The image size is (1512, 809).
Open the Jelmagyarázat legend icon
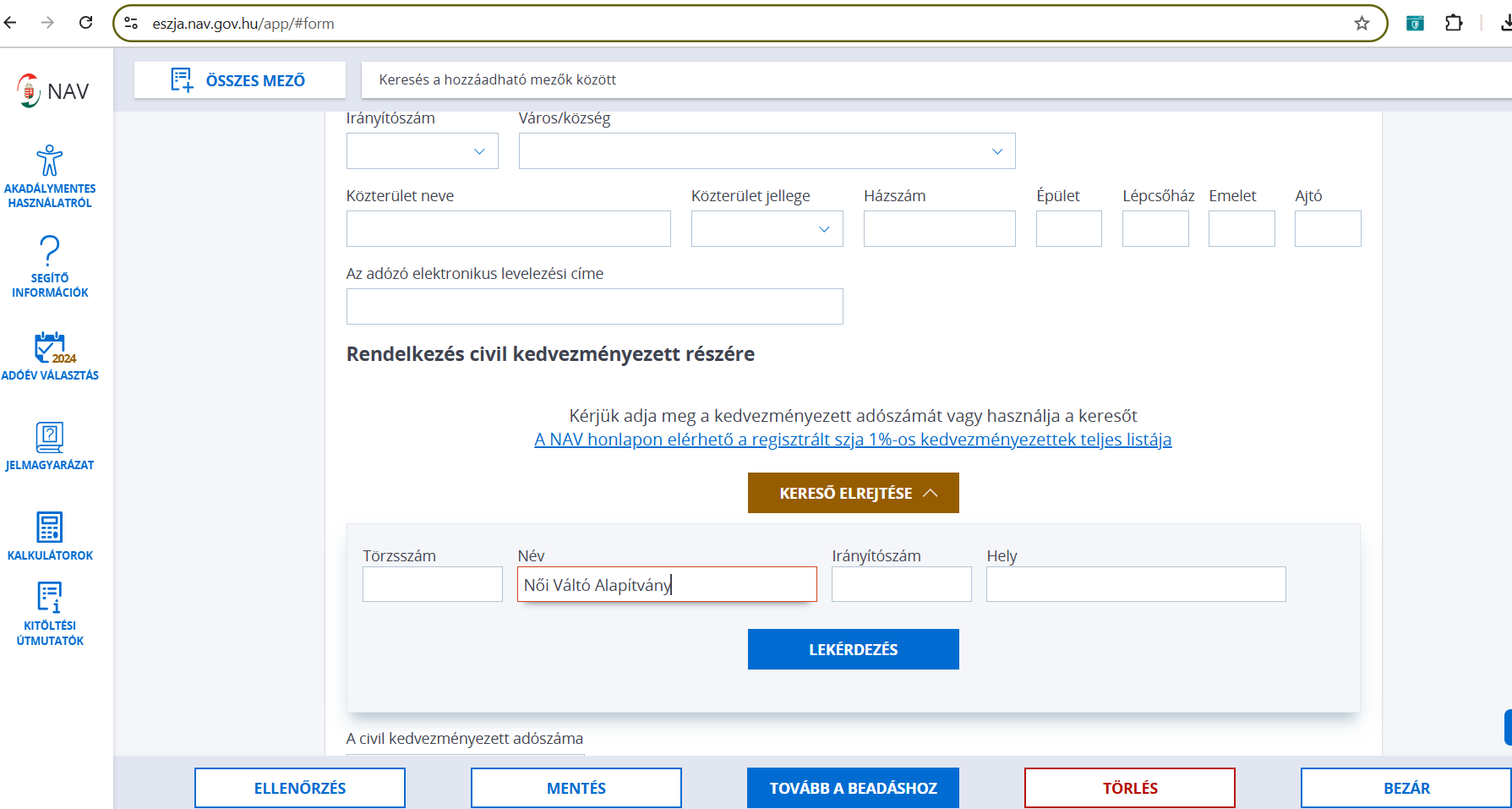pos(50,437)
